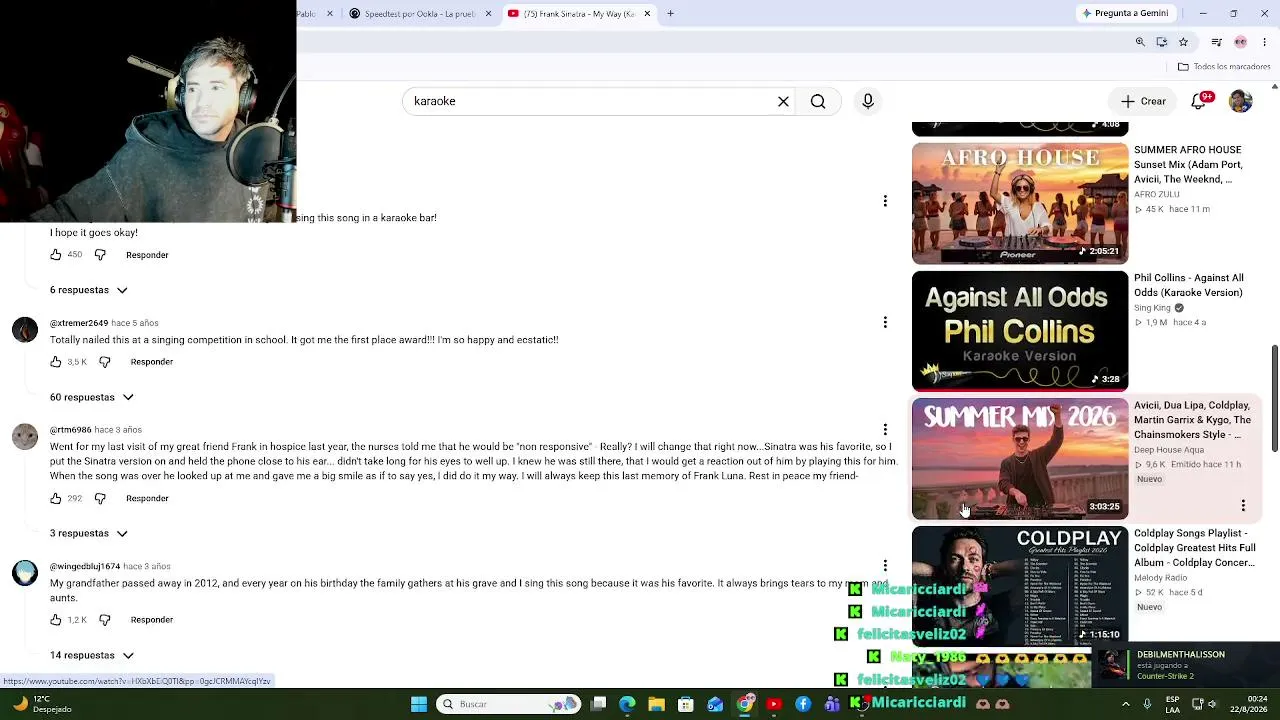Open Microsoft Store from the taskbar
Screen dimensions: 1280x720
tap(686, 704)
